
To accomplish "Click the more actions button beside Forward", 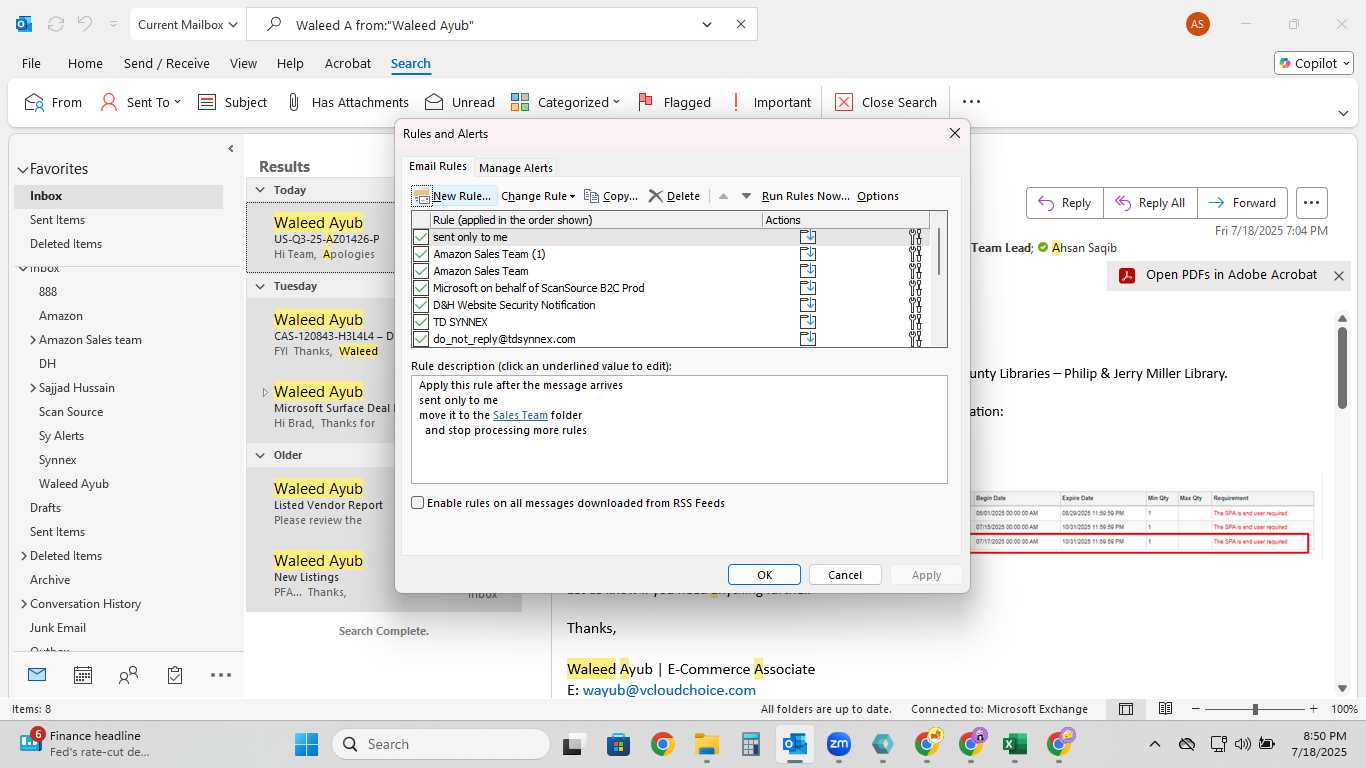I will click(x=1312, y=202).
